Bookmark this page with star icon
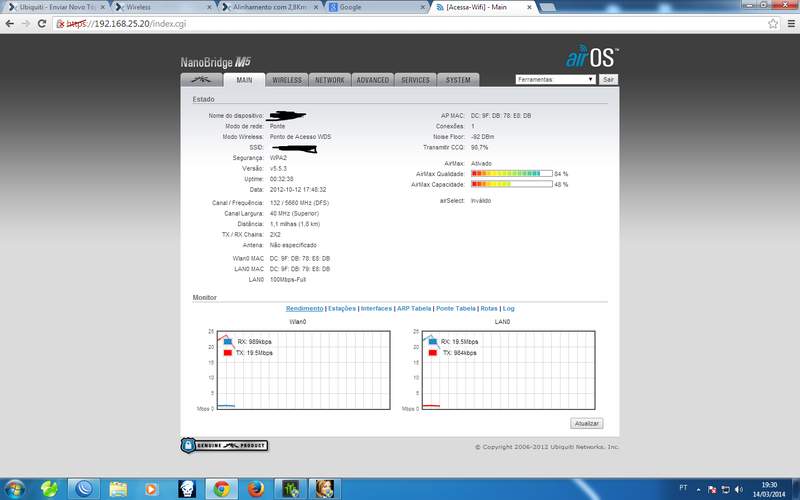 (773, 23)
